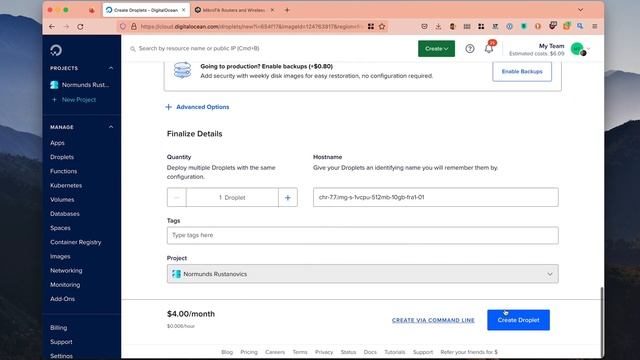Open Normunds Rust... project in sidebar
Screen dimensions: 640x360
click(85, 85)
